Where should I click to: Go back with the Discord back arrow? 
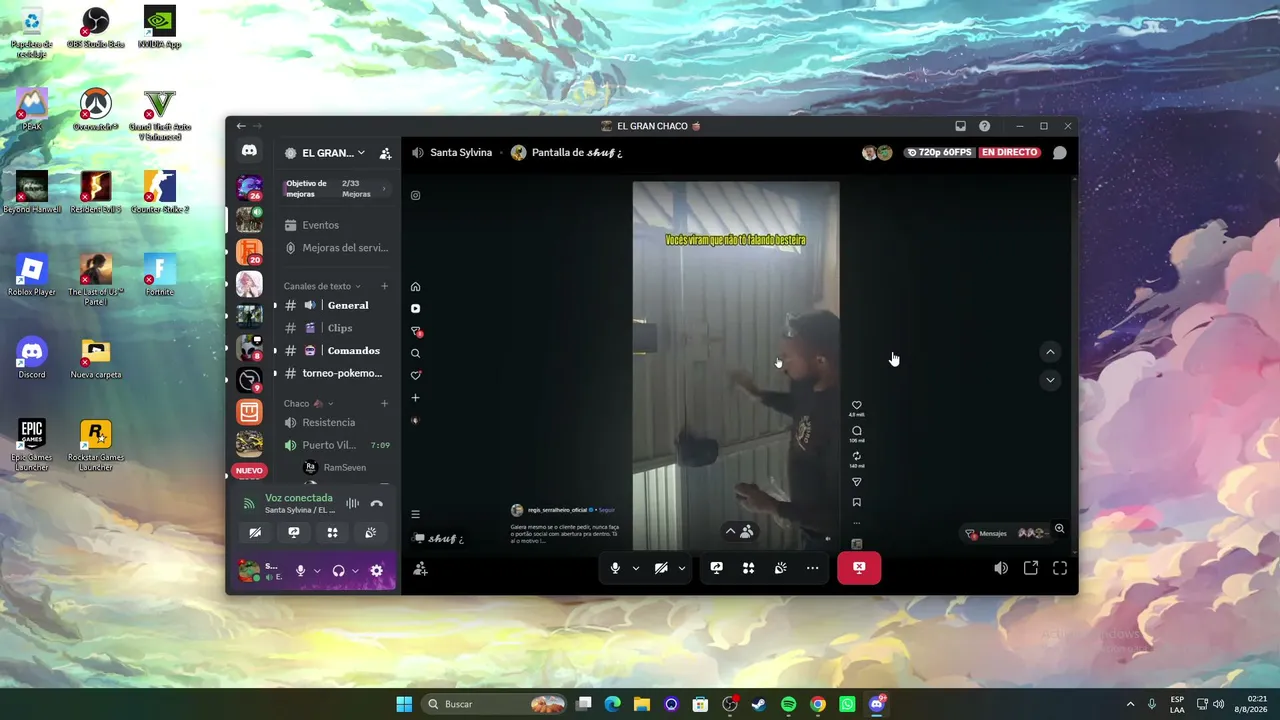click(x=241, y=126)
